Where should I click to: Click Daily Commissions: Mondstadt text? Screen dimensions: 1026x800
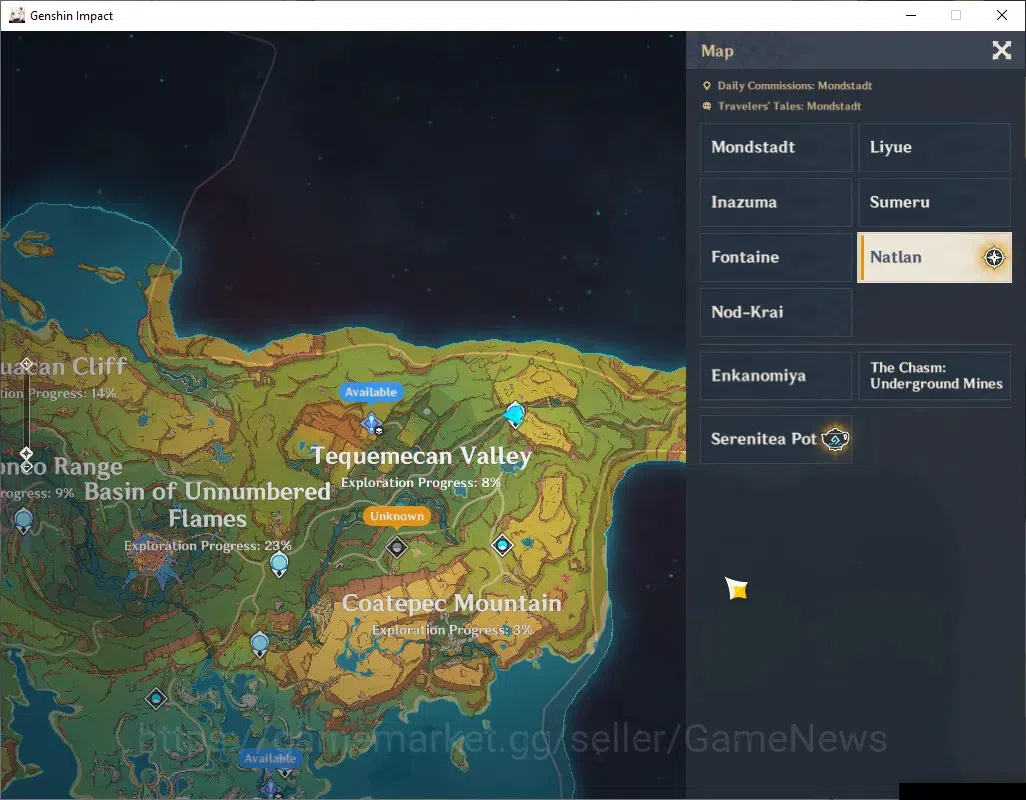pos(794,86)
